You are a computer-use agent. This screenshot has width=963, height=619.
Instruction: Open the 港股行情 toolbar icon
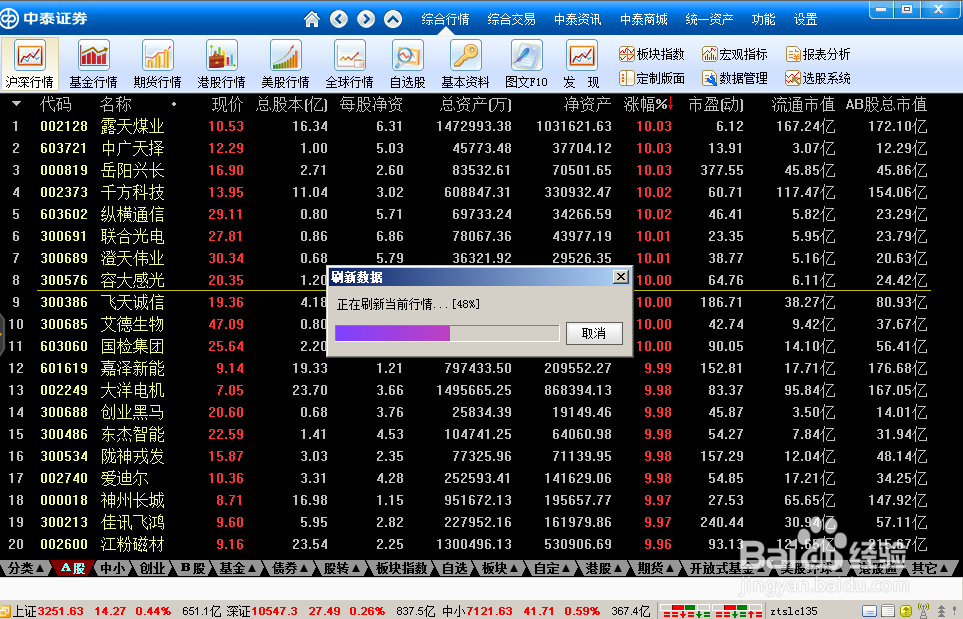(x=221, y=64)
